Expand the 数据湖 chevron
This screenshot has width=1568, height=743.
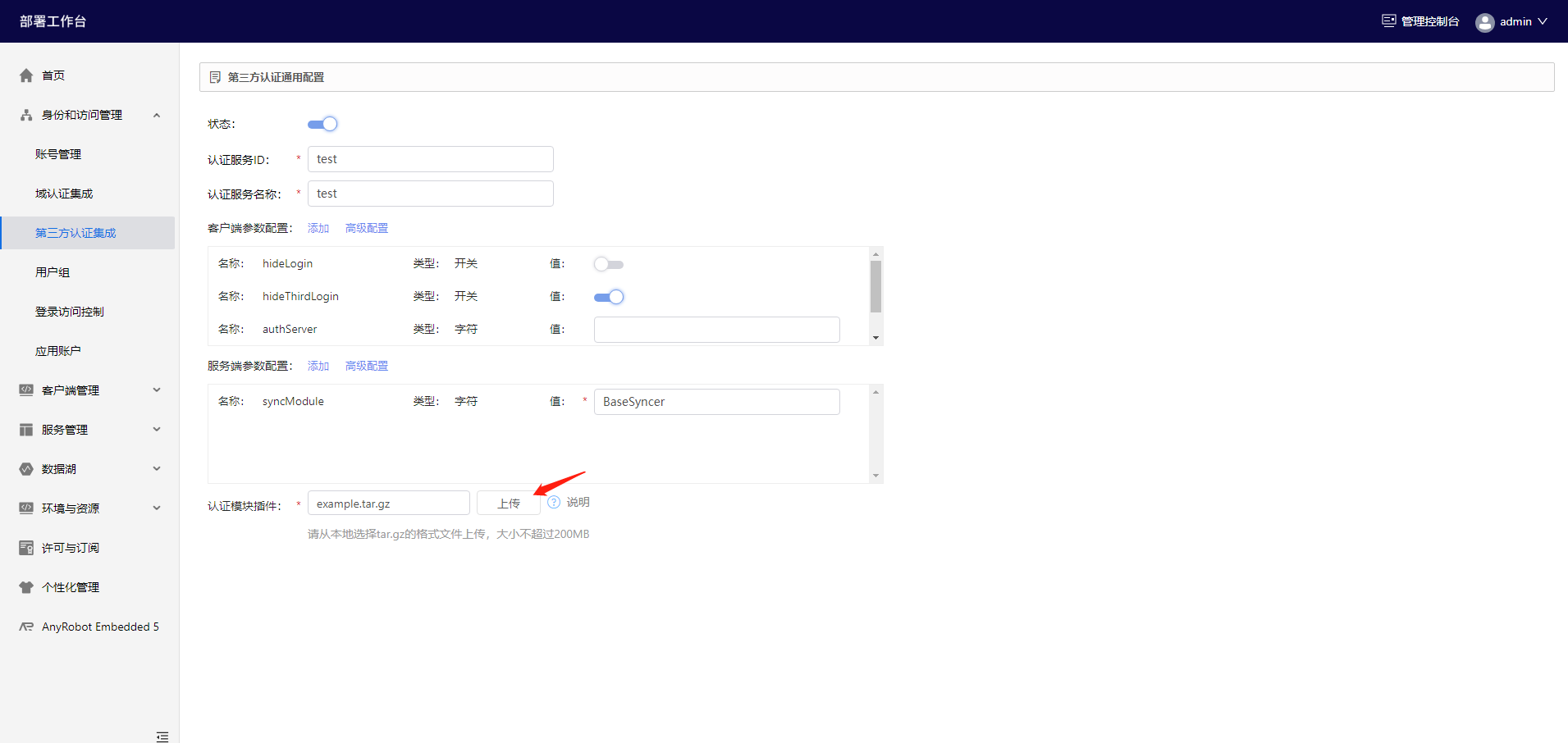(157, 469)
